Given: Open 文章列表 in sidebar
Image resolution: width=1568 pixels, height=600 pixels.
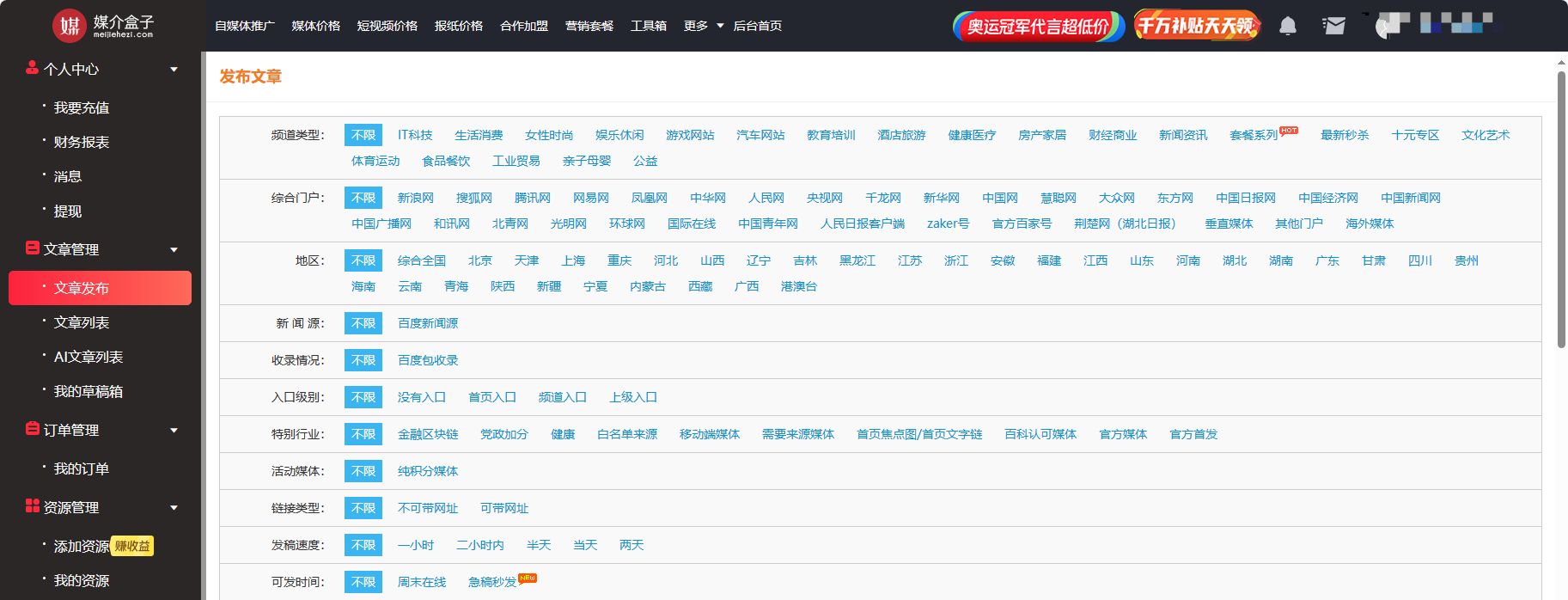Looking at the screenshot, I should [82, 322].
